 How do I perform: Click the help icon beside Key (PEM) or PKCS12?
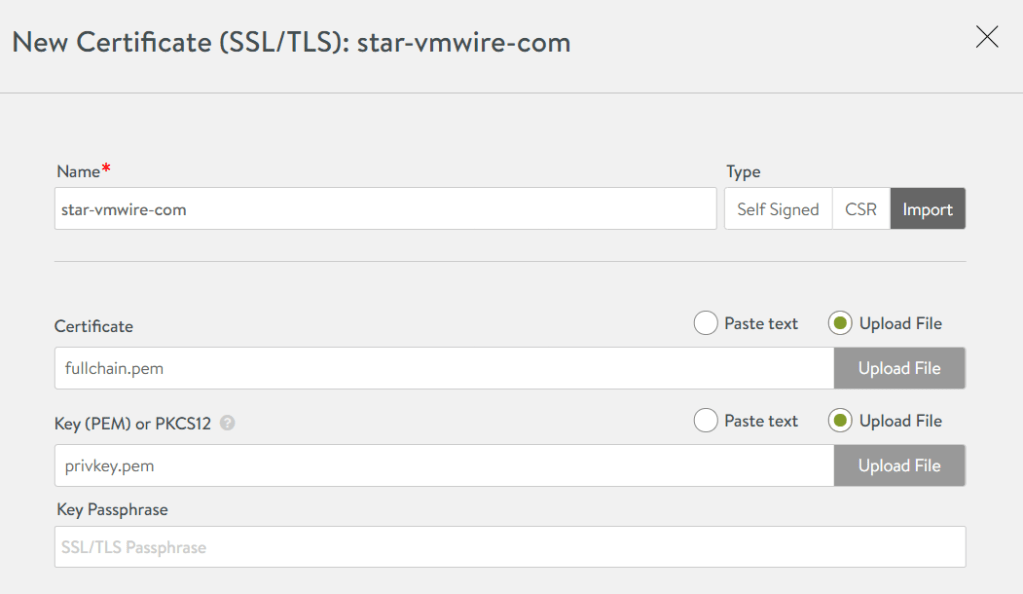227,423
